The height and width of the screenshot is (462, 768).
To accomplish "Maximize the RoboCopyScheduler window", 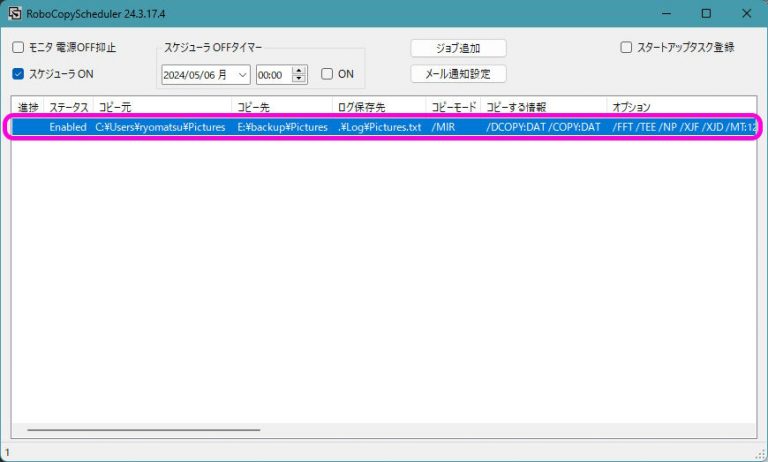I will pyautogui.click(x=706, y=13).
